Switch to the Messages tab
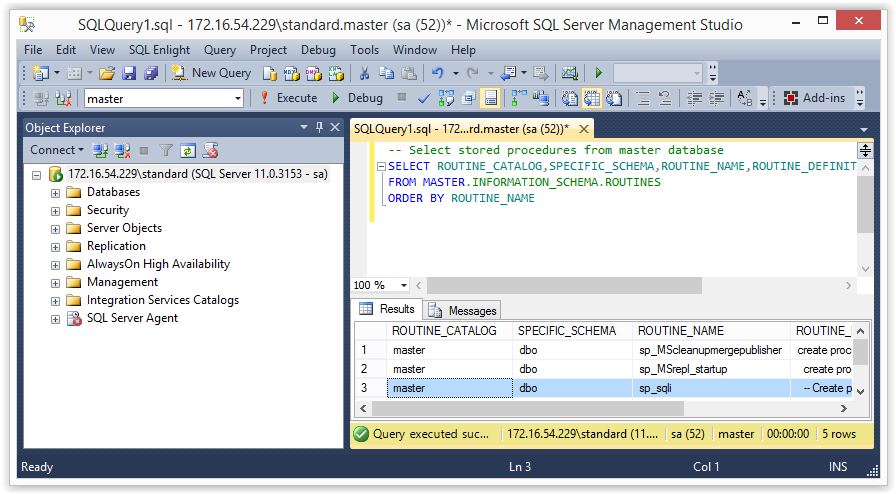The image size is (896, 494). [464, 310]
